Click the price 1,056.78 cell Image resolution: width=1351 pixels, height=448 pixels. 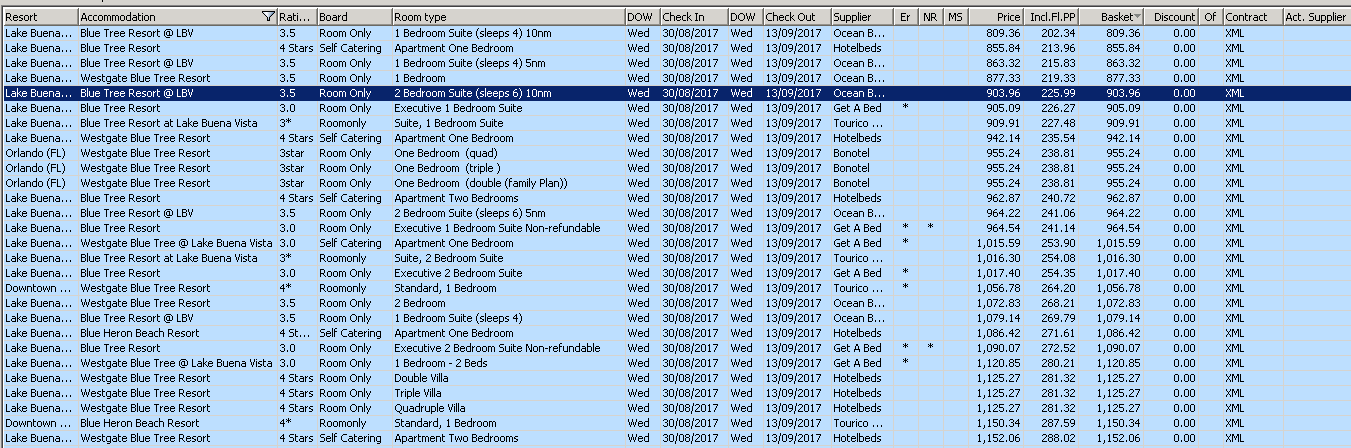[x=996, y=288]
